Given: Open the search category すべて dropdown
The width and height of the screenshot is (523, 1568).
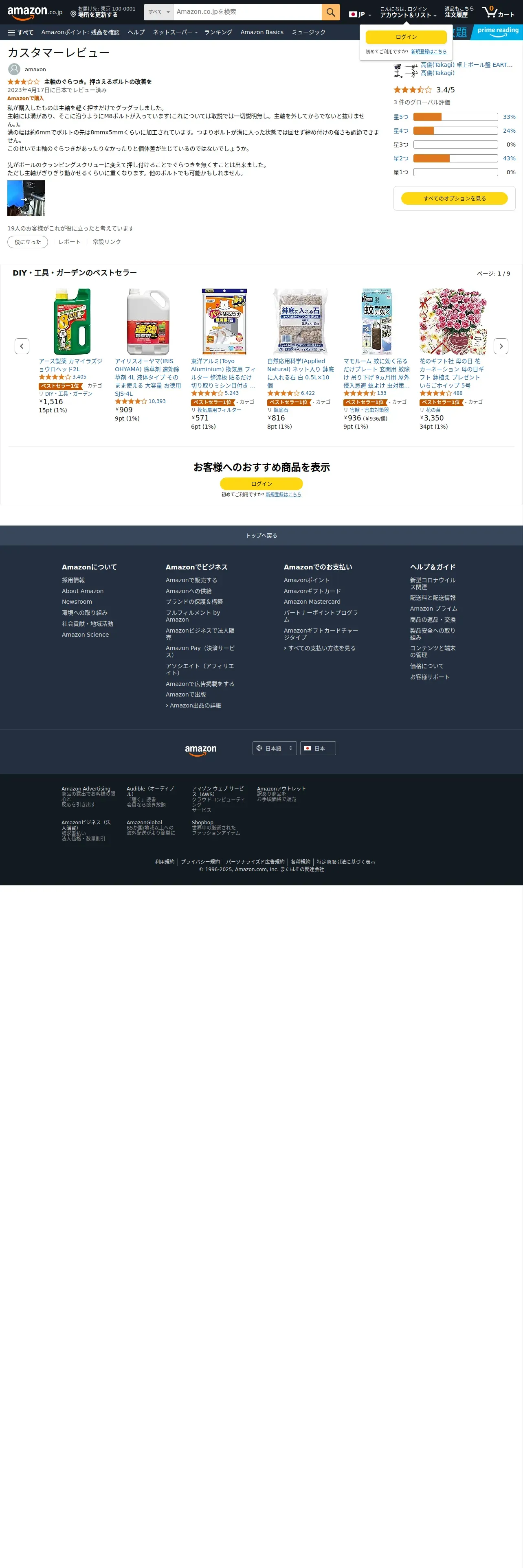Looking at the screenshot, I should coord(158,12).
